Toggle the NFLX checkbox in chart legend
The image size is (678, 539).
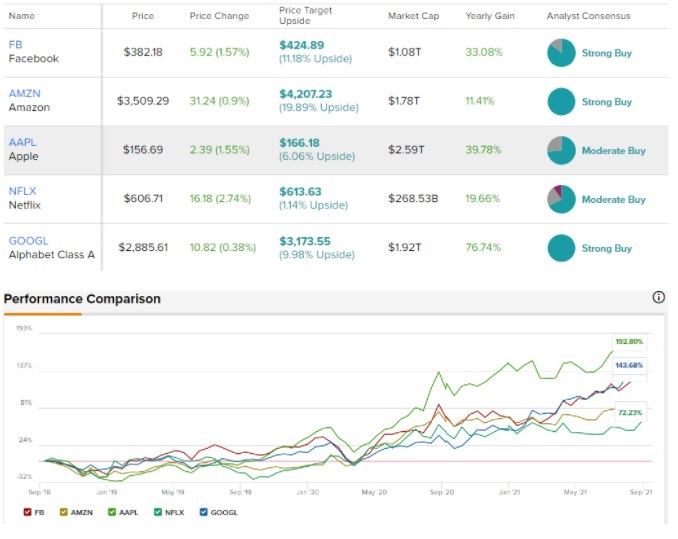[158, 512]
